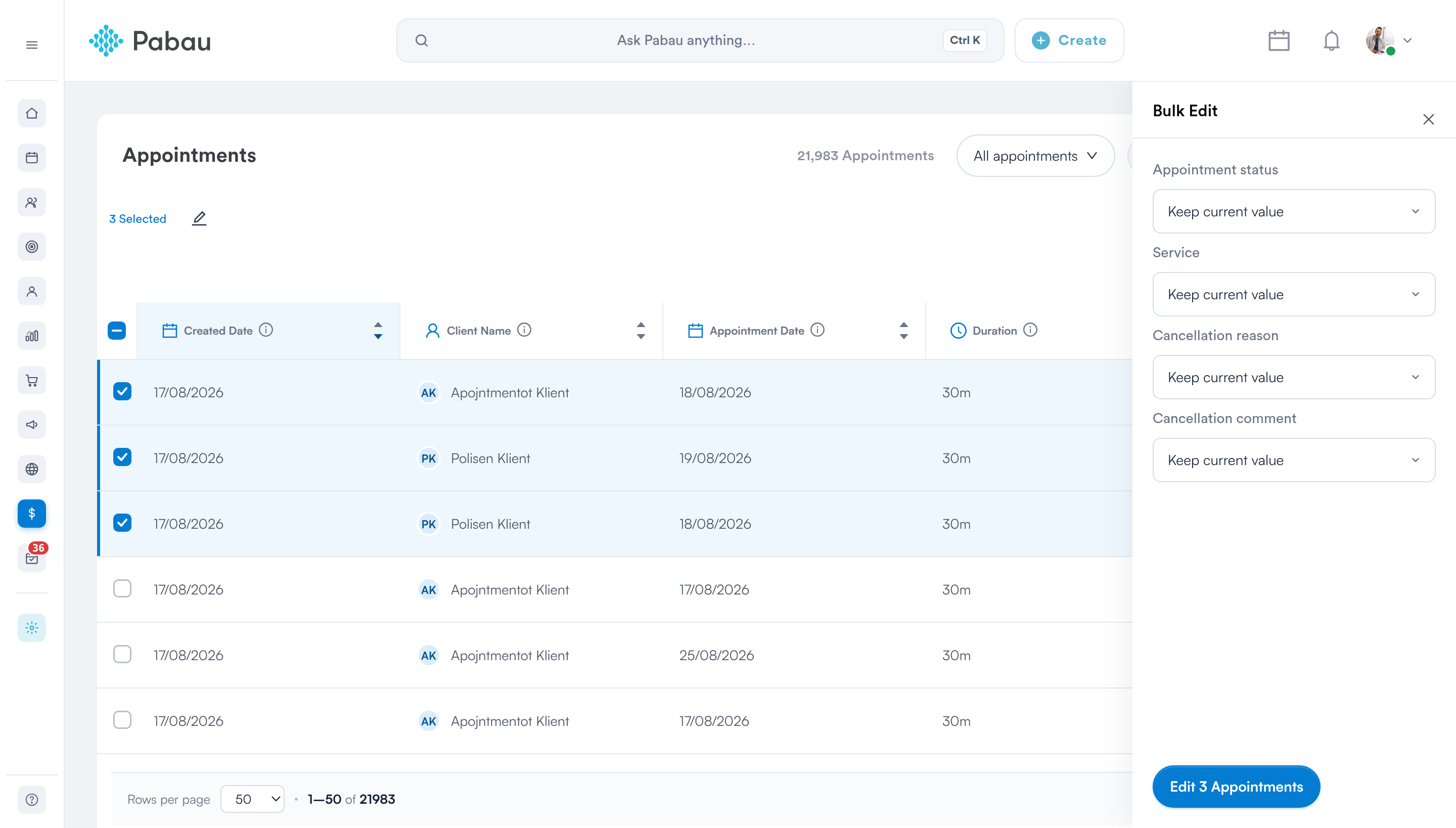Toggle the select-all header checkbox
Viewport: 1456px width, 828px height.
tap(117, 331)
